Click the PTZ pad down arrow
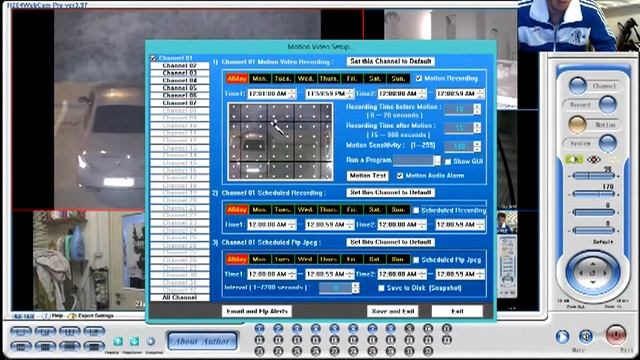This screenshot has width=640, height=360. click(x=593, y=282)
